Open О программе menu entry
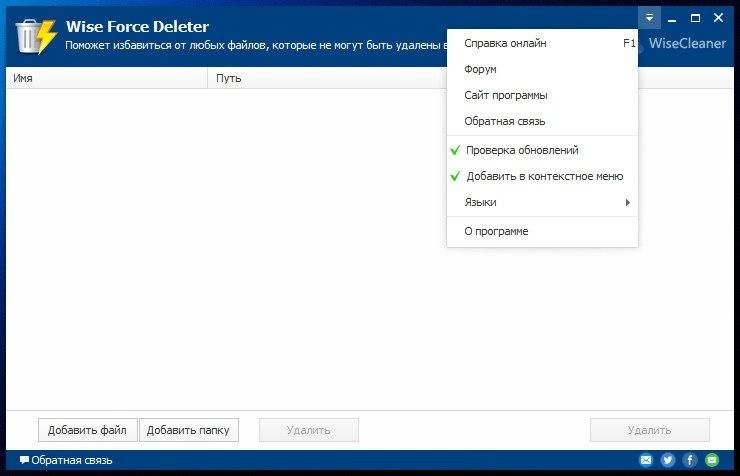Viewport: 740px width, 476px height. click(x=542, y=232)
